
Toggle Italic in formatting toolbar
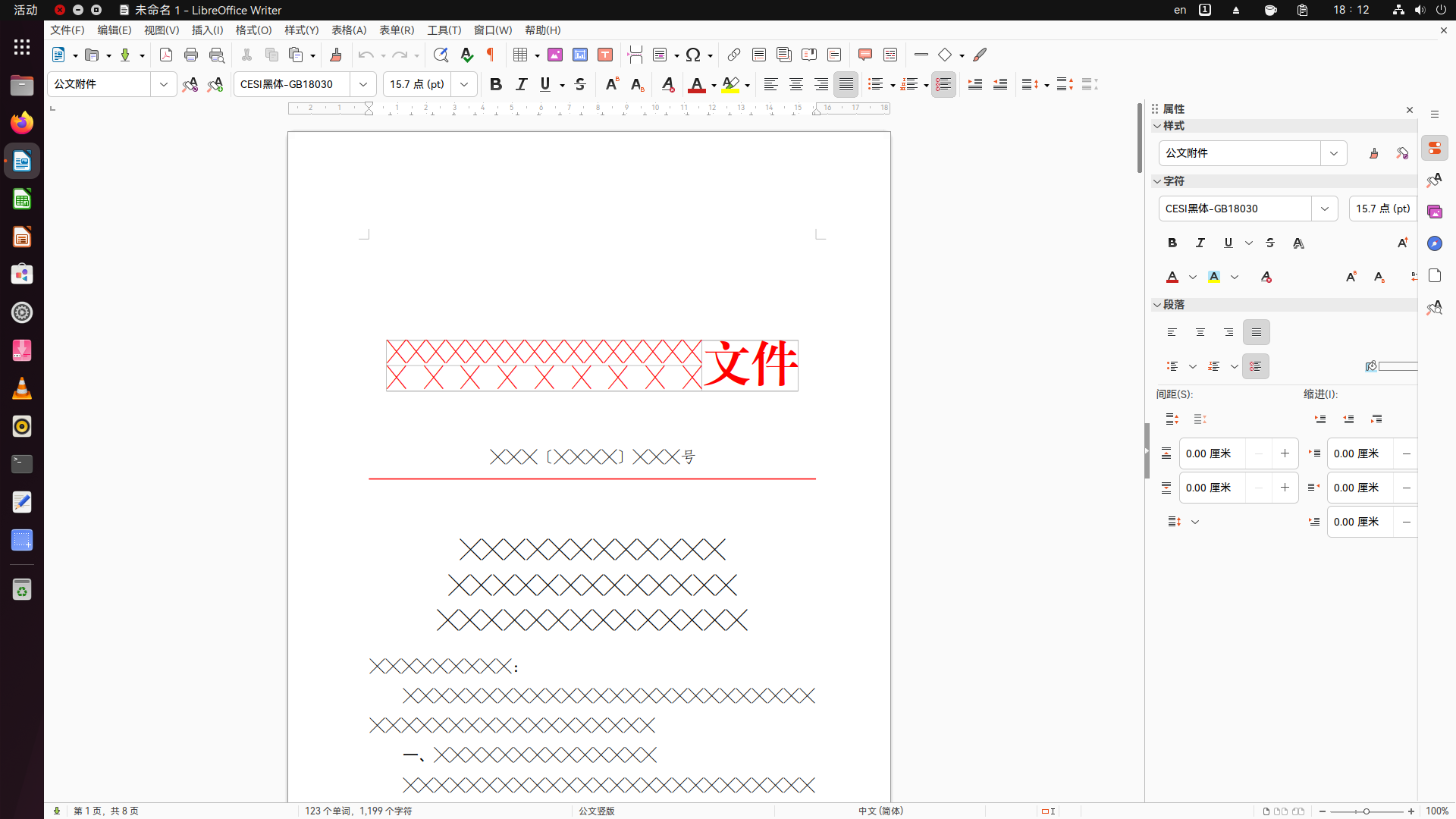coord(521,84)
